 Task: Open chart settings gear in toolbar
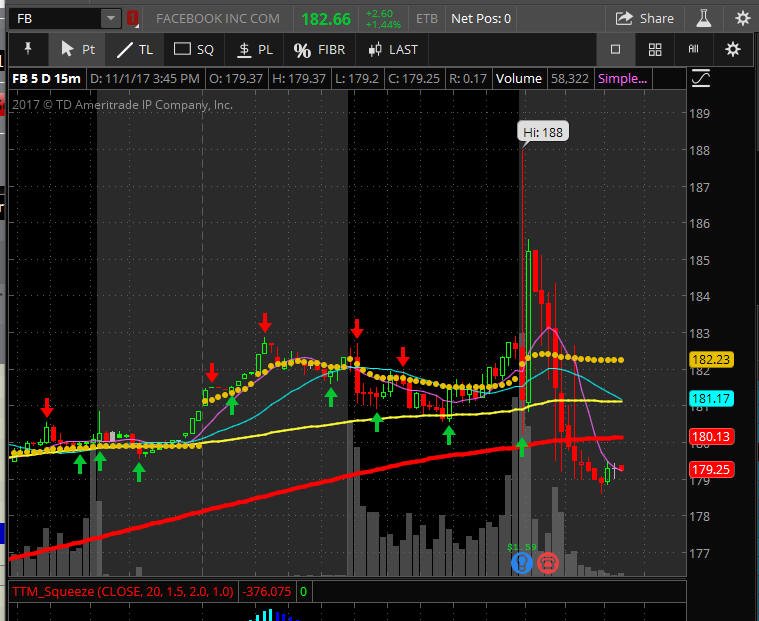pyautogui.click(x=733, y=49)
